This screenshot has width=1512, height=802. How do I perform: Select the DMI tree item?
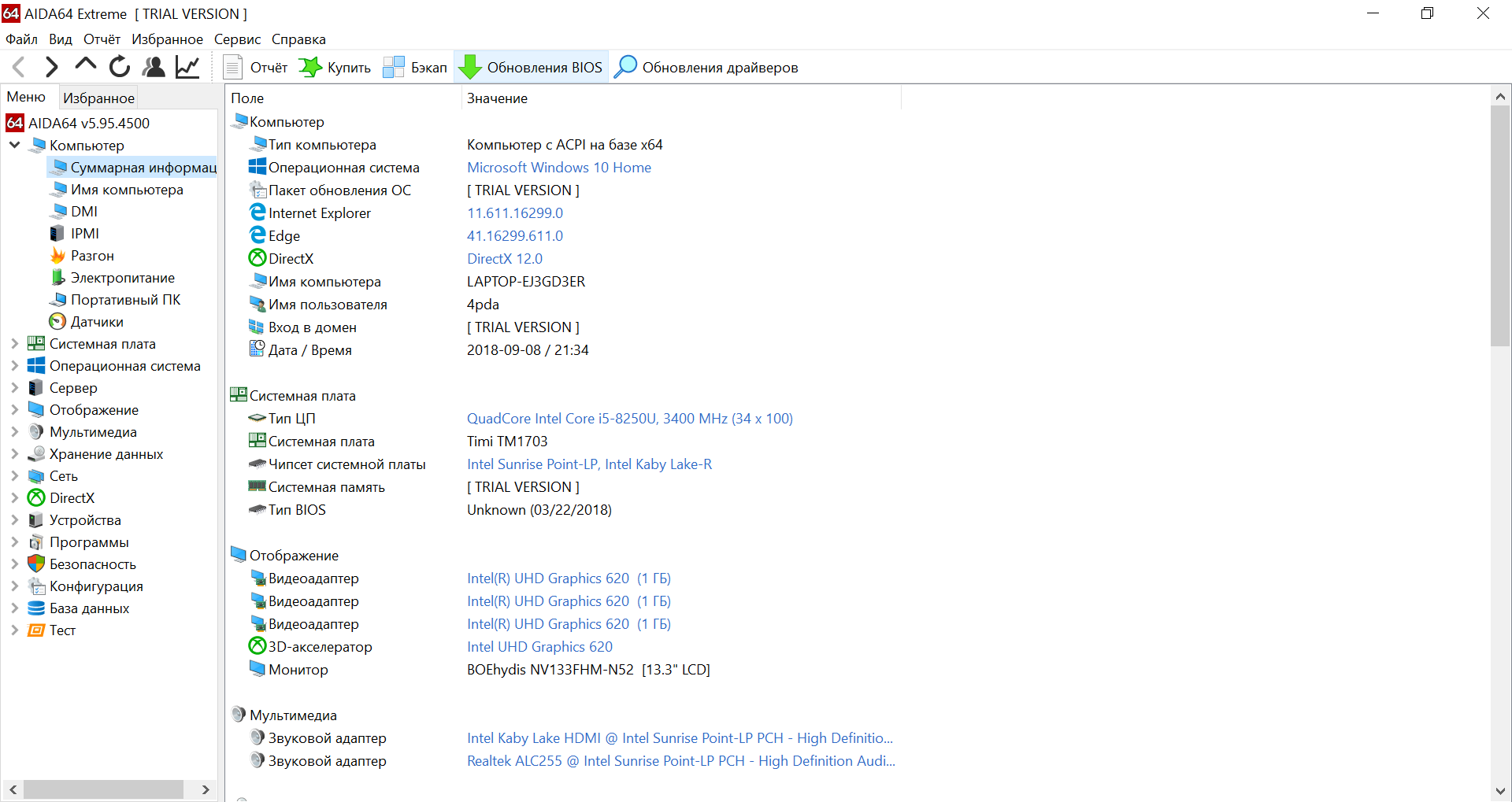[x=75, y=212]
